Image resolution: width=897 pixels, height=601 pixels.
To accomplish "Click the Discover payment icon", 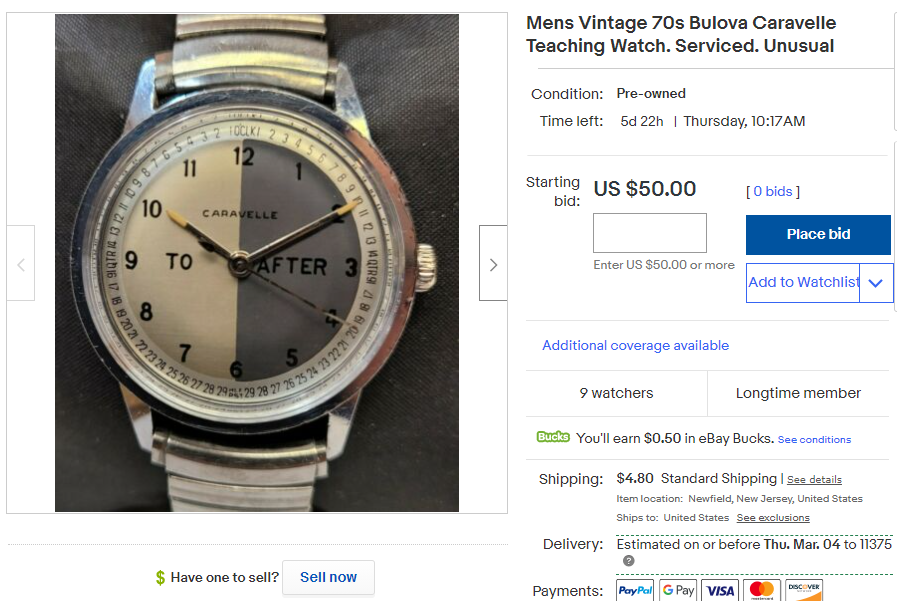I will pyautogui.click(x=804, y=590).
